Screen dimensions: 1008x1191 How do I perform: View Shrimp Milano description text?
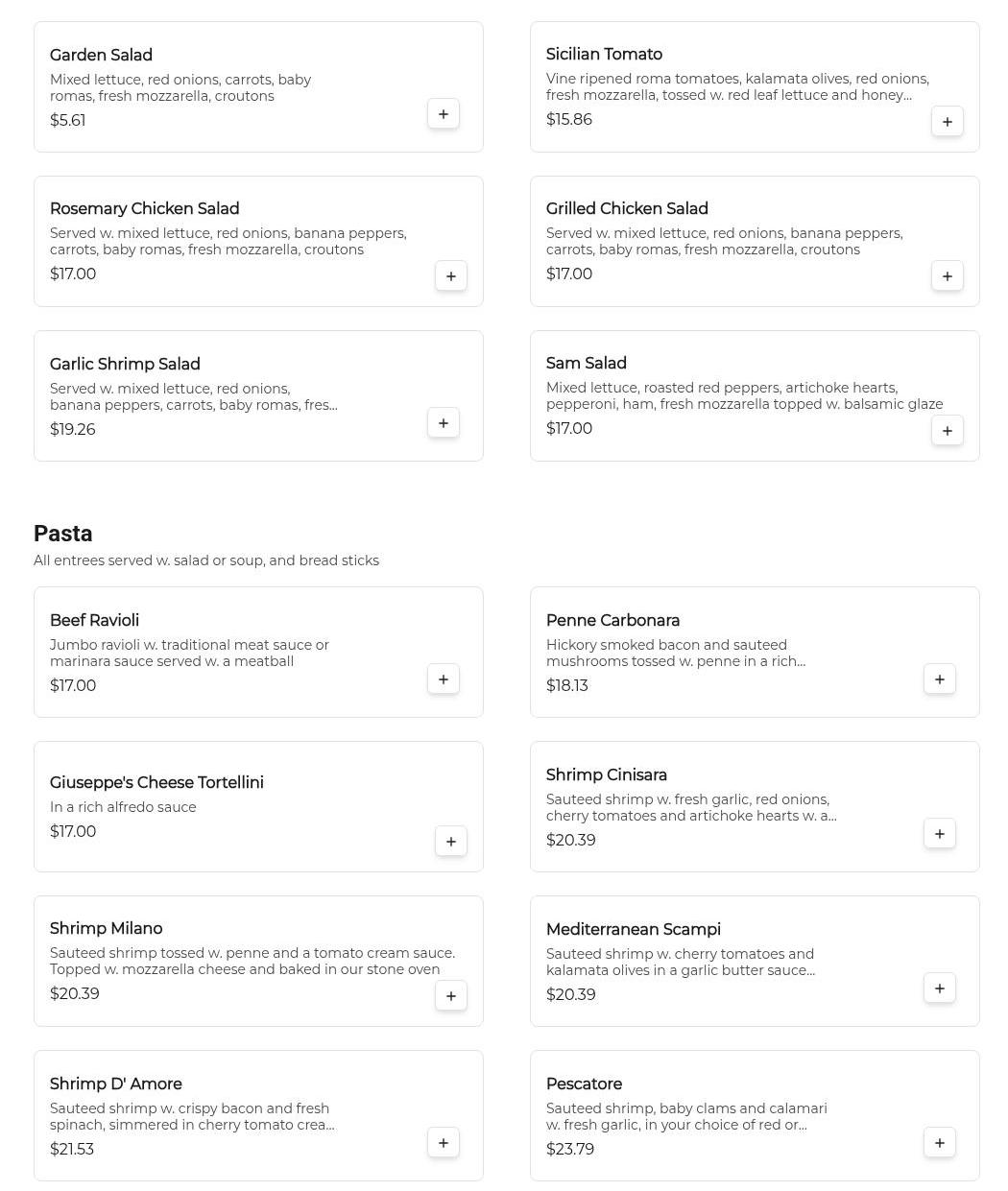[252, 962]
